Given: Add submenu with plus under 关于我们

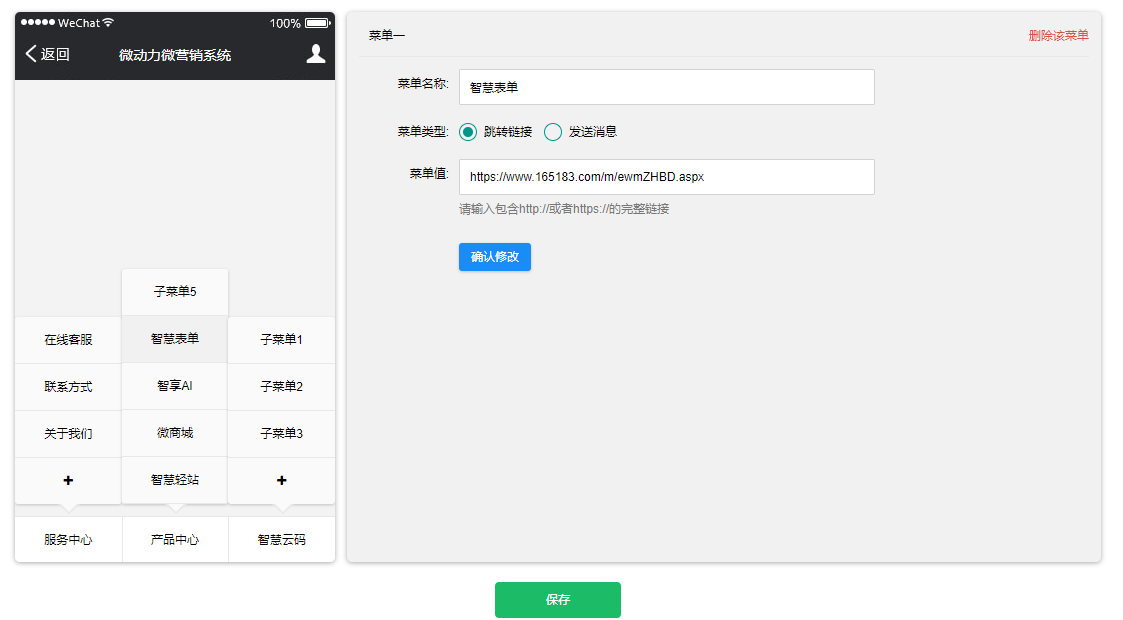Looking at the screenshot, I should coord(68,481).
